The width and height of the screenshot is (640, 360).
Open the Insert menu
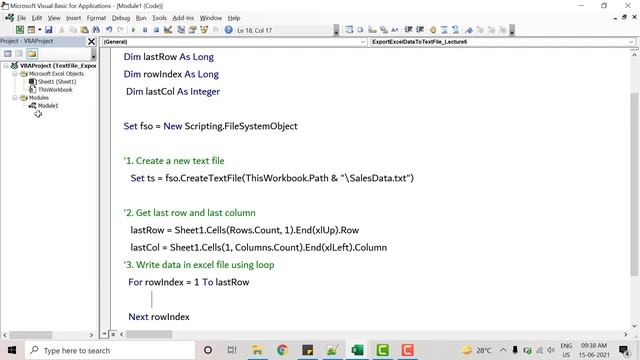[x=73, y=18]
